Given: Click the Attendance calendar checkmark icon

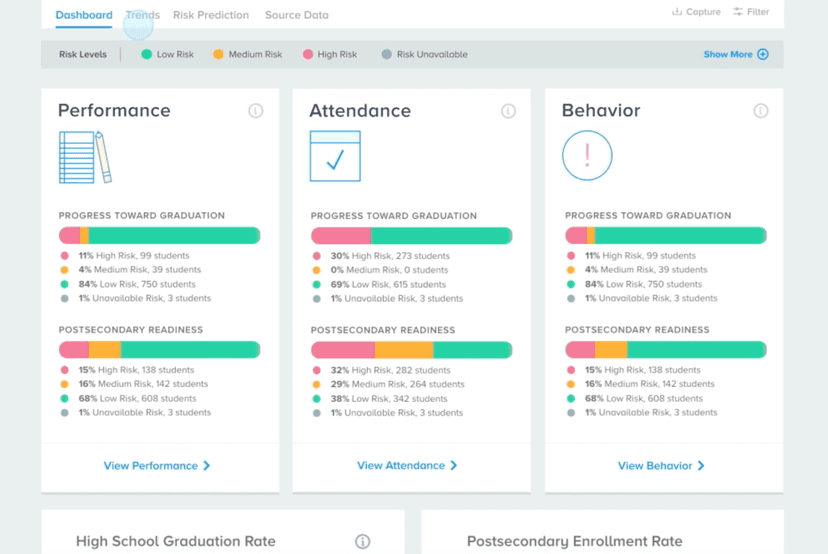Looking at the screenshot, I should pyautogui.click(x=334, y=156).
